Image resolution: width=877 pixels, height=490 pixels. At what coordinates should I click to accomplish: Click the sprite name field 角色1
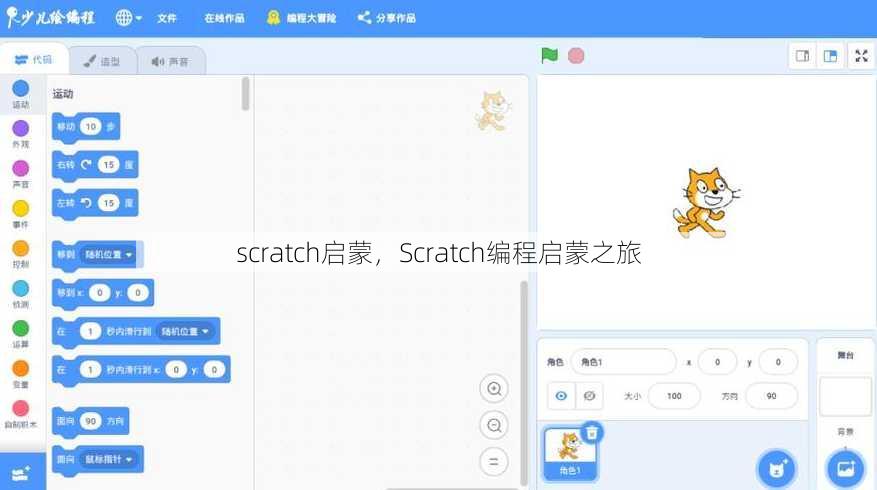[x=623, y=362]
